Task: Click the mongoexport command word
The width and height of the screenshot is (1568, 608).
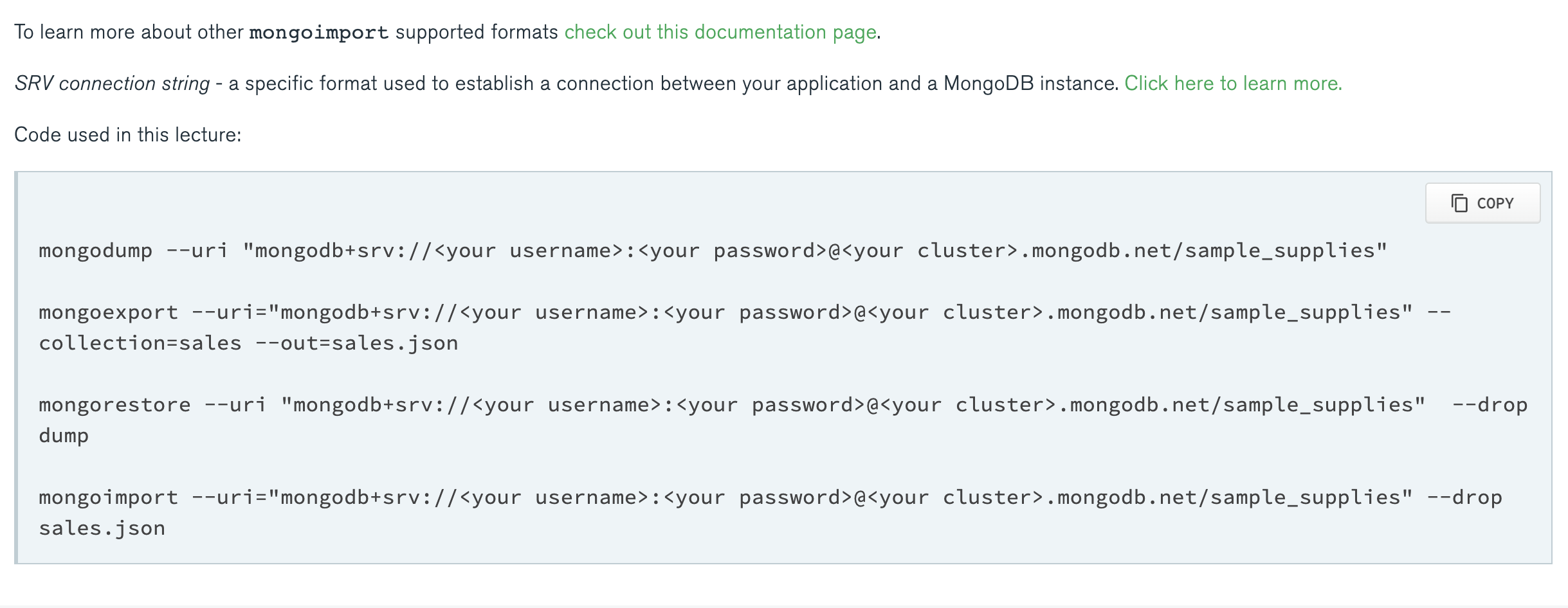Action: pyautogui.click(x=108, y=312)
